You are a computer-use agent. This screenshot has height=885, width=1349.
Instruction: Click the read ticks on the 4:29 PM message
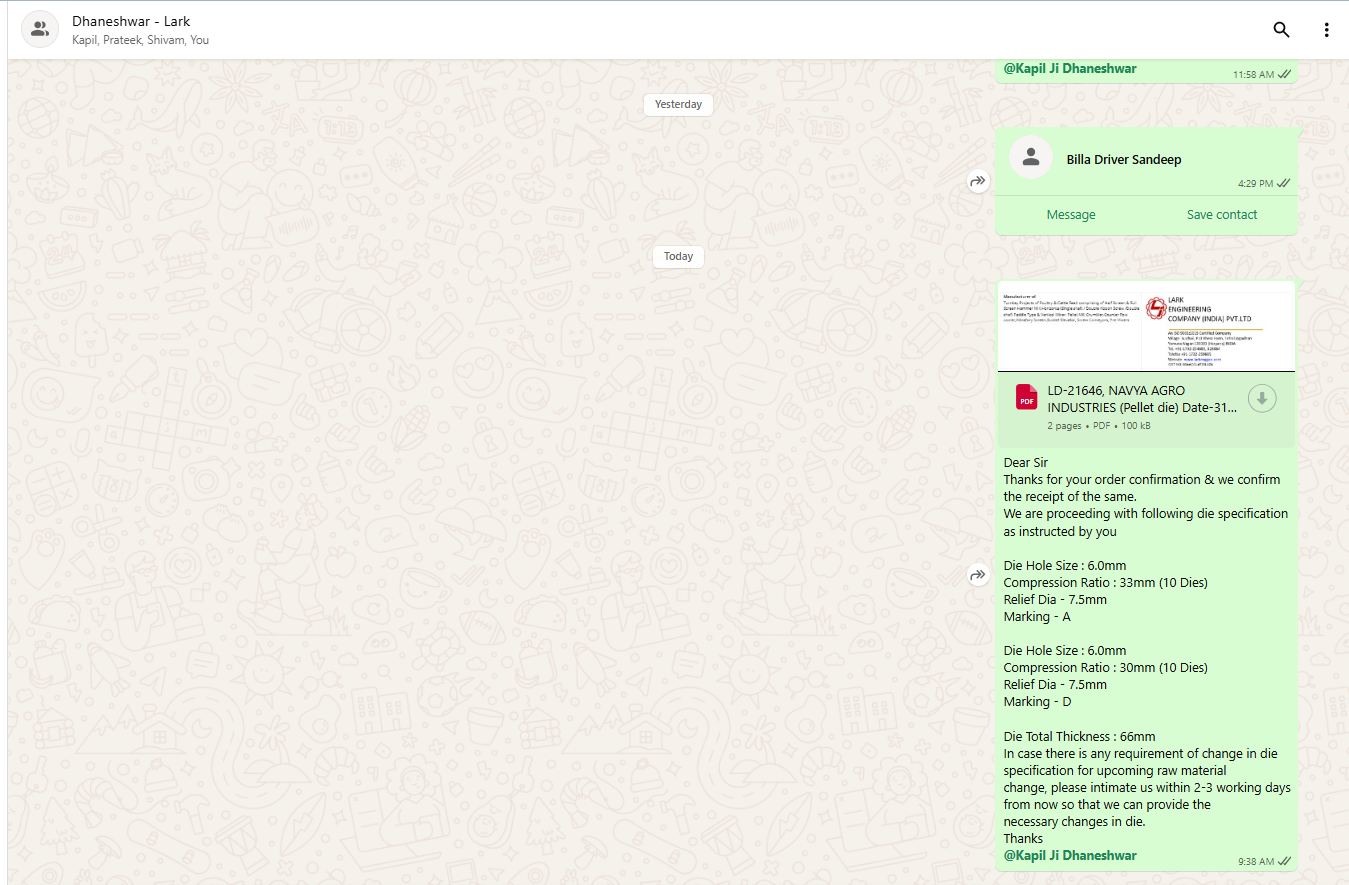click(1283, 184)
